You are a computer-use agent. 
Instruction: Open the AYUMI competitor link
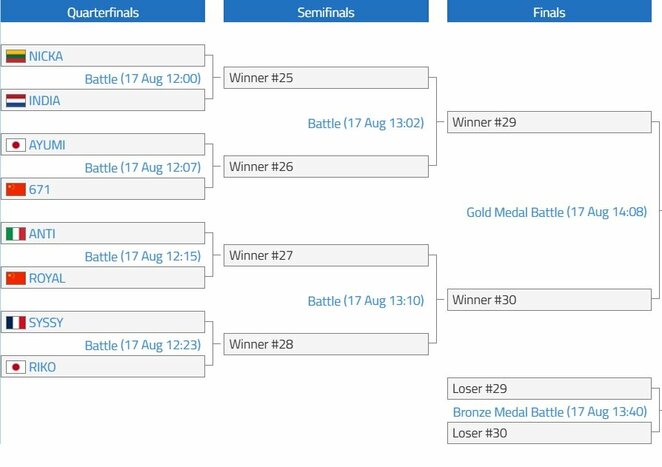point(47,145)
